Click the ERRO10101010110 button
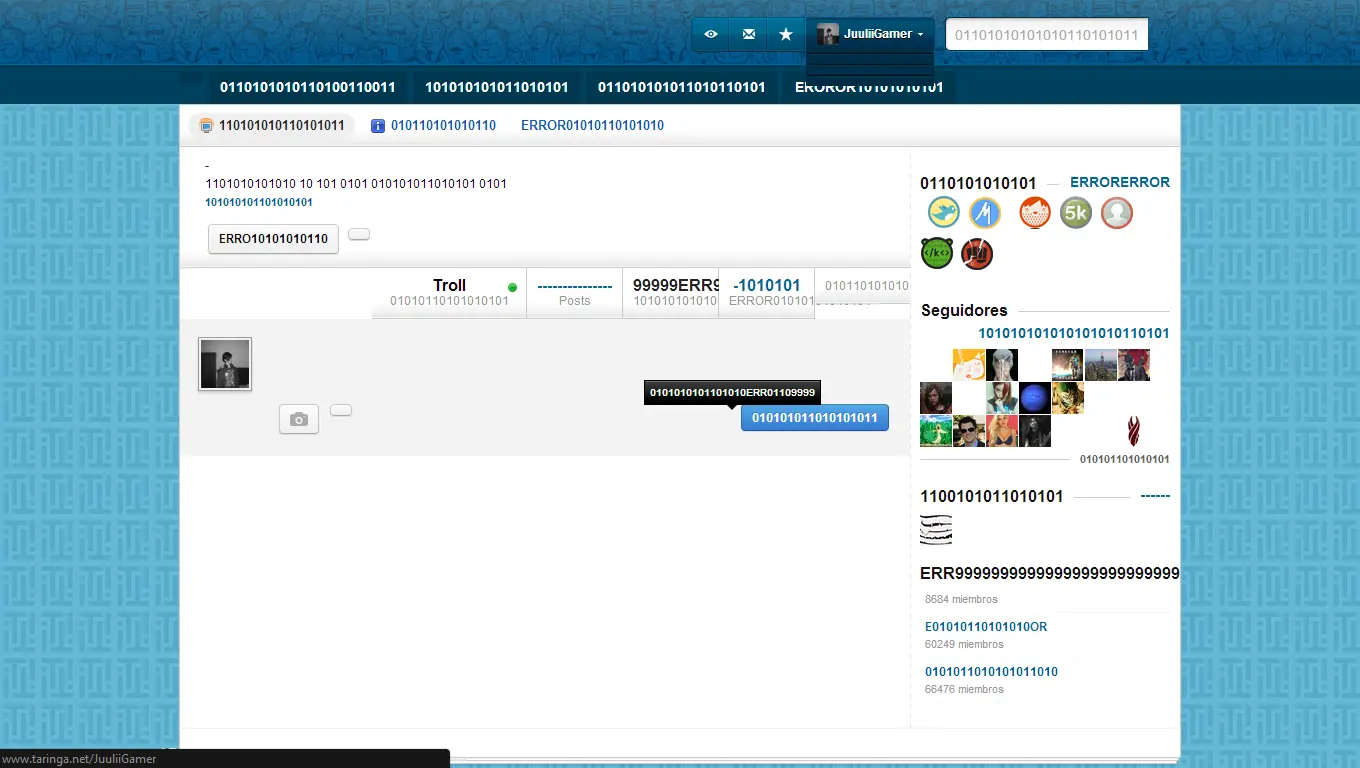This screenshot has width=1360, height=768. [x=273, y=239]
